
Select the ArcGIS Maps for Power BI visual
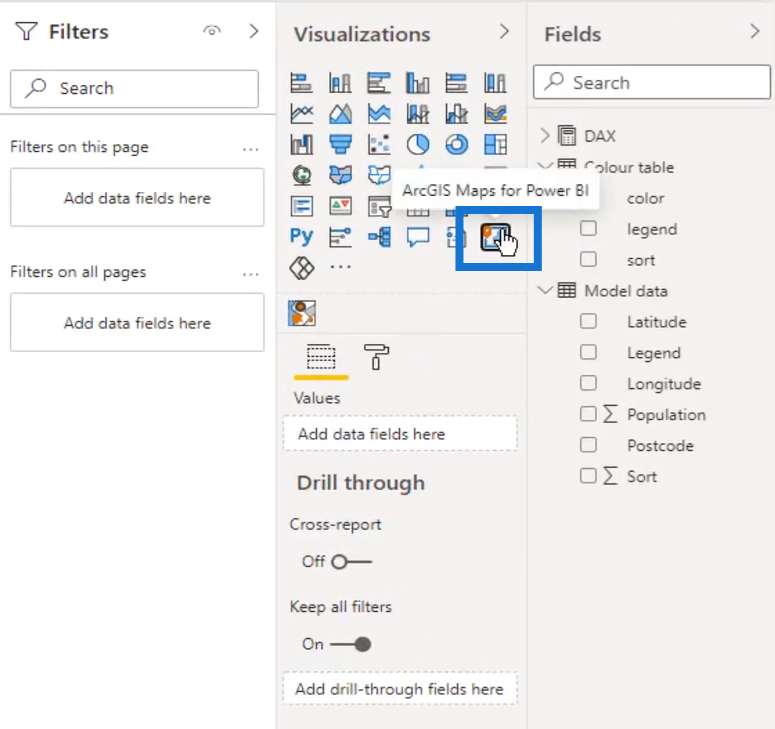pyautogui.click(x=495, y=237)
